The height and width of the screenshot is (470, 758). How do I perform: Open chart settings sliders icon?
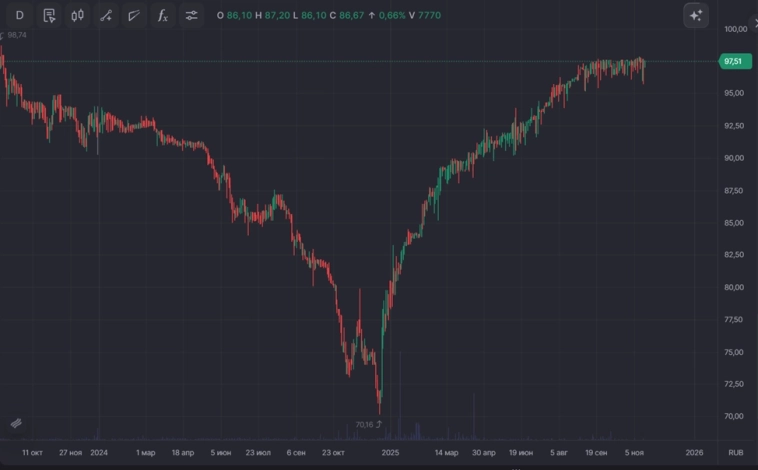tap(192, 16)
